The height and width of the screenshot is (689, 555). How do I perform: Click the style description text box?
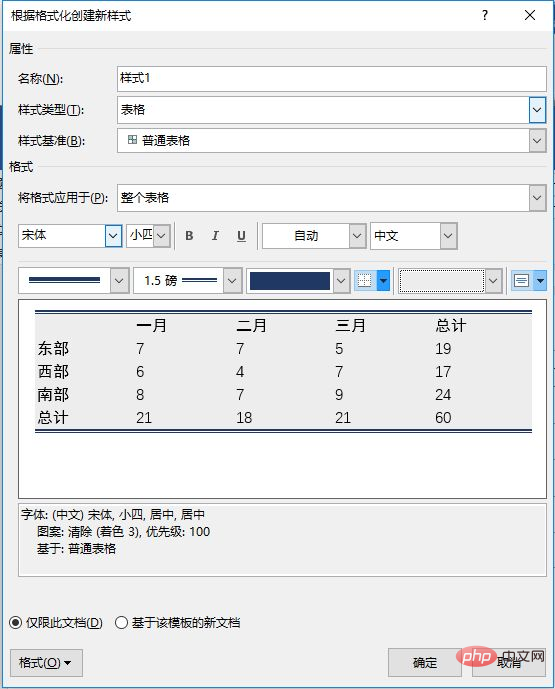click(283, 540)
